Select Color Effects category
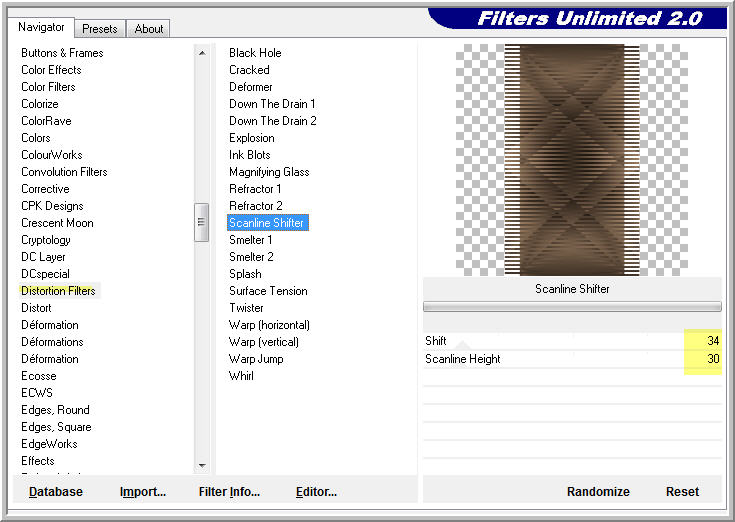 pos(51,70)
